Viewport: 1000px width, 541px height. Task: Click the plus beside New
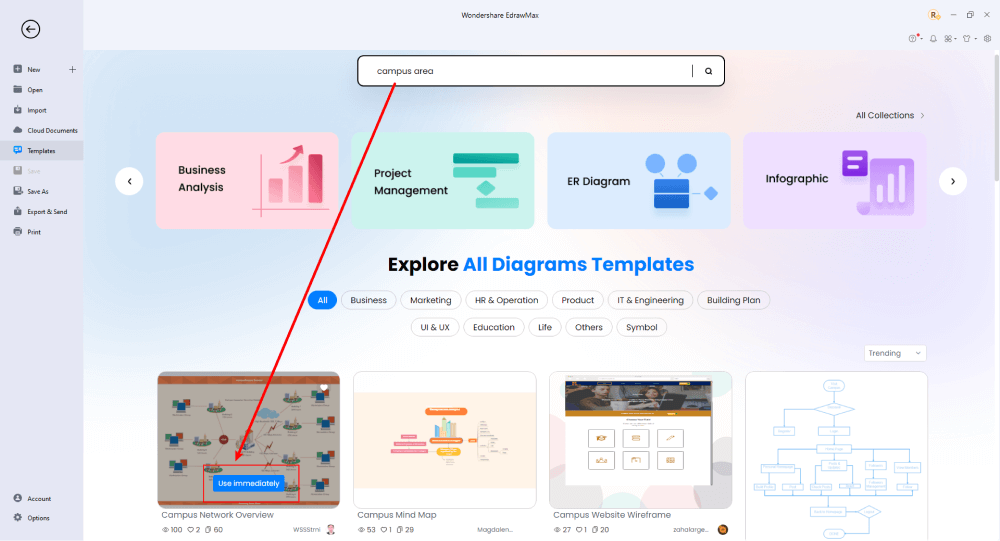(72, 69)
